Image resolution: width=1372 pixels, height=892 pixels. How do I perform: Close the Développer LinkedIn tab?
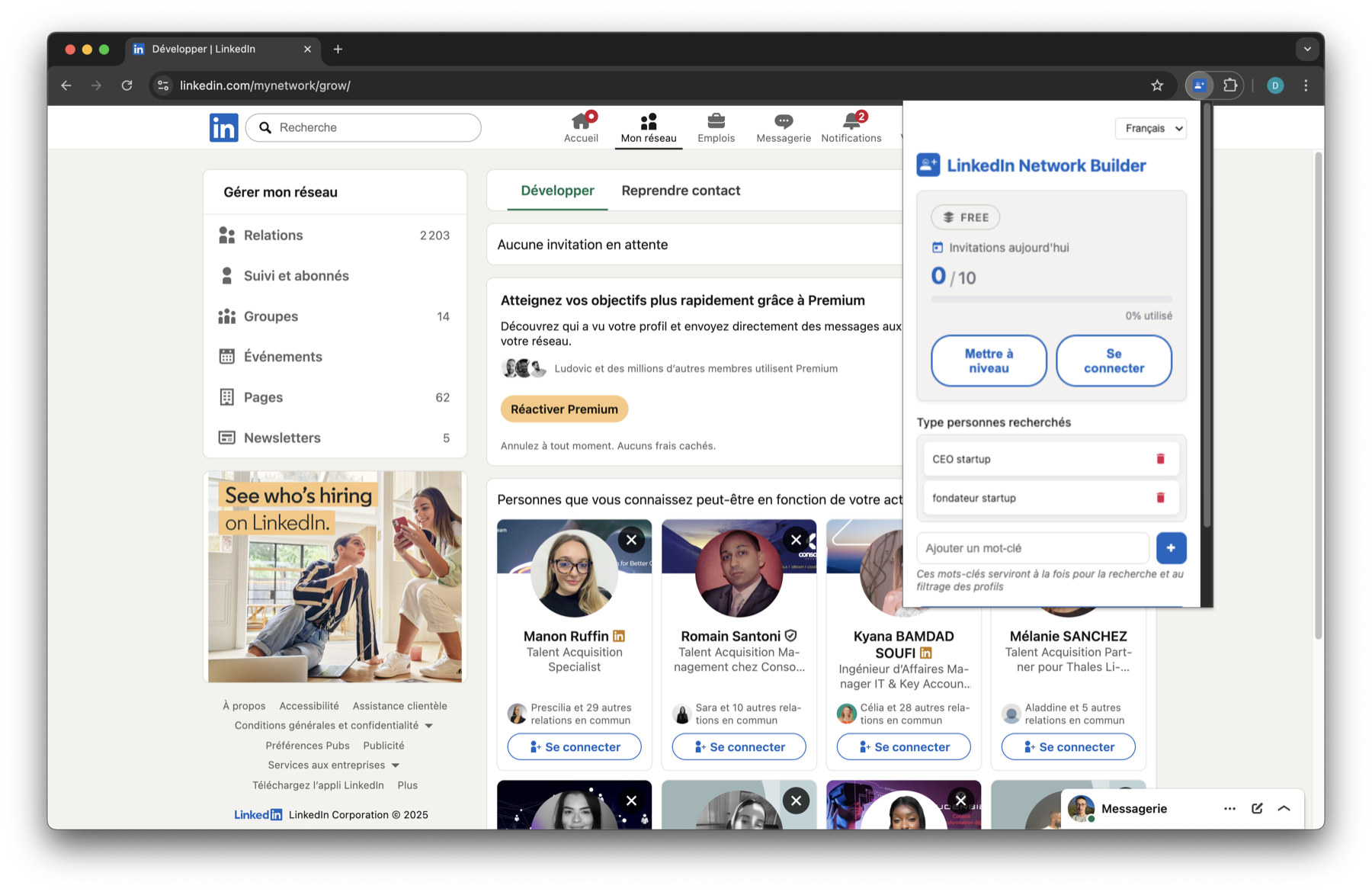(307, 49)
